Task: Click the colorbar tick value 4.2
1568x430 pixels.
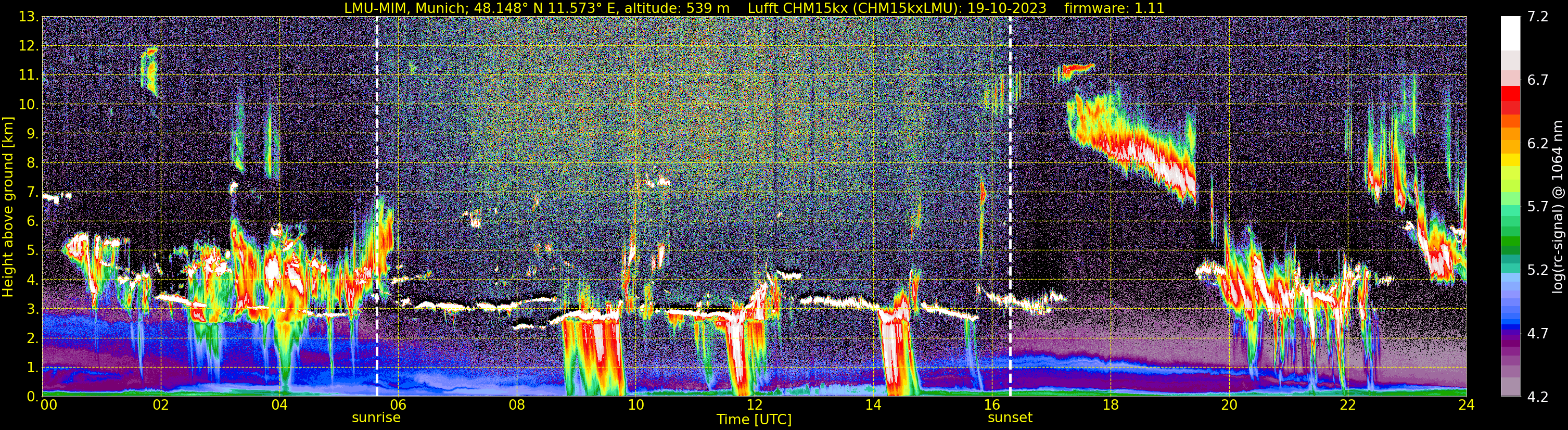Action: pos(1538,397)
